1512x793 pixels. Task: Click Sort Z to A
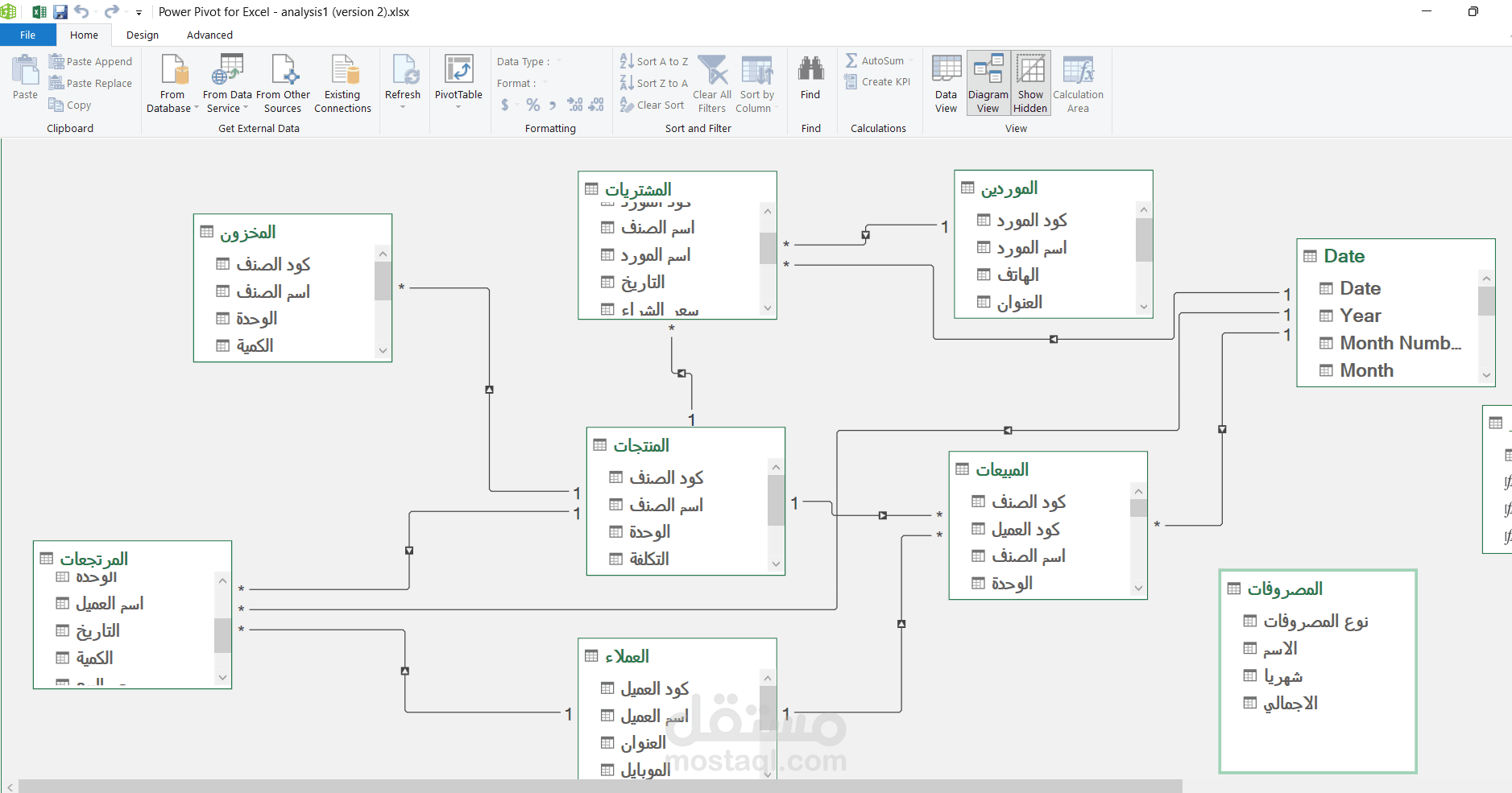(x=654, y=83)
